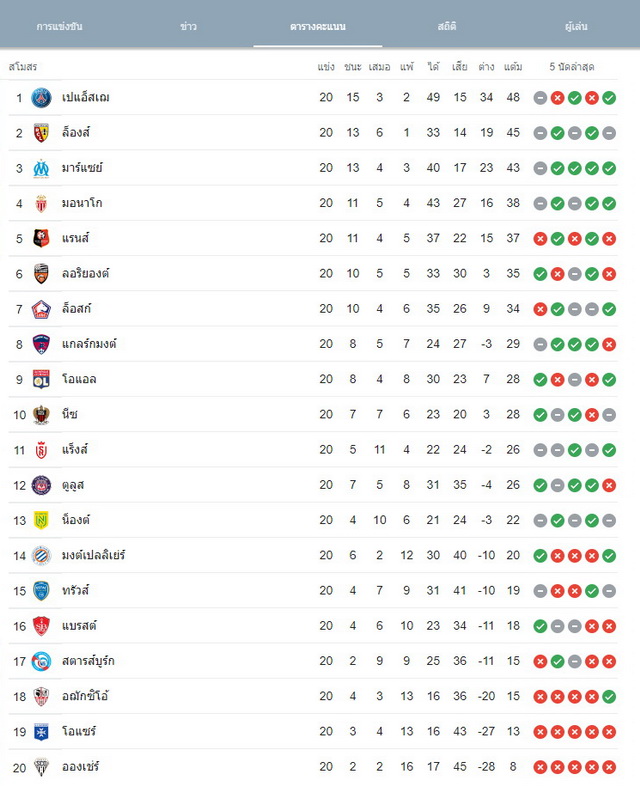Screen dimensions: 640x787
Task: Open the สถิติ tab
Action: coord(446,26)
